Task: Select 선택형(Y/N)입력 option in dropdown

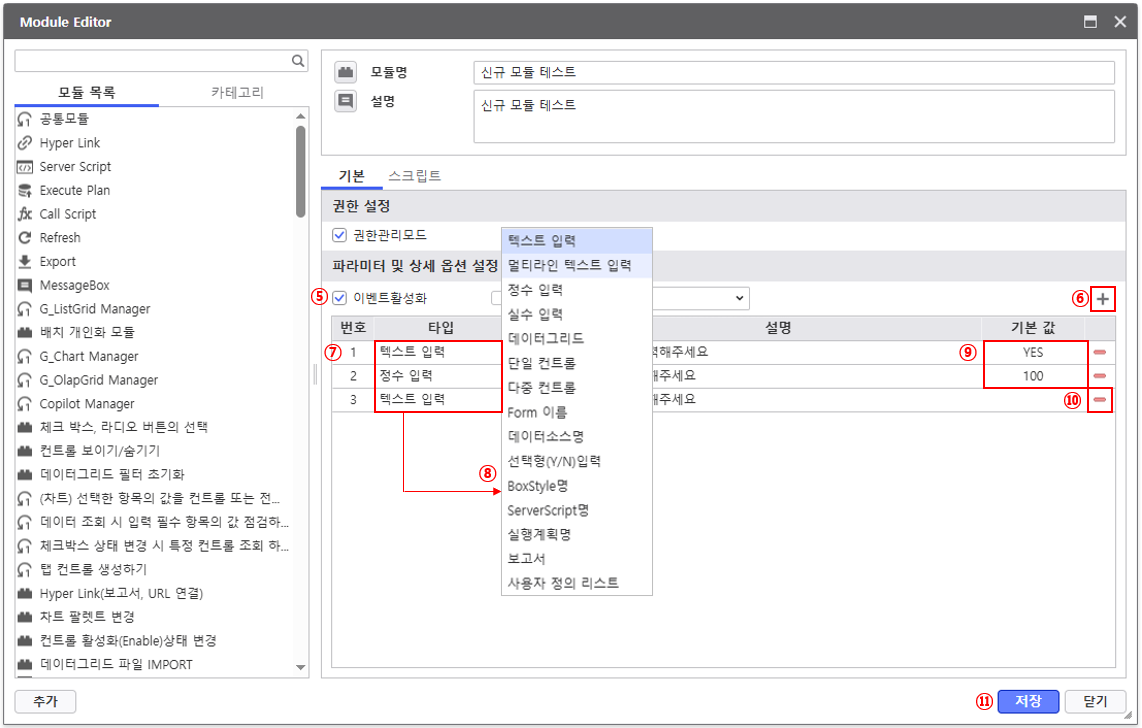Action: click(553, 462)
